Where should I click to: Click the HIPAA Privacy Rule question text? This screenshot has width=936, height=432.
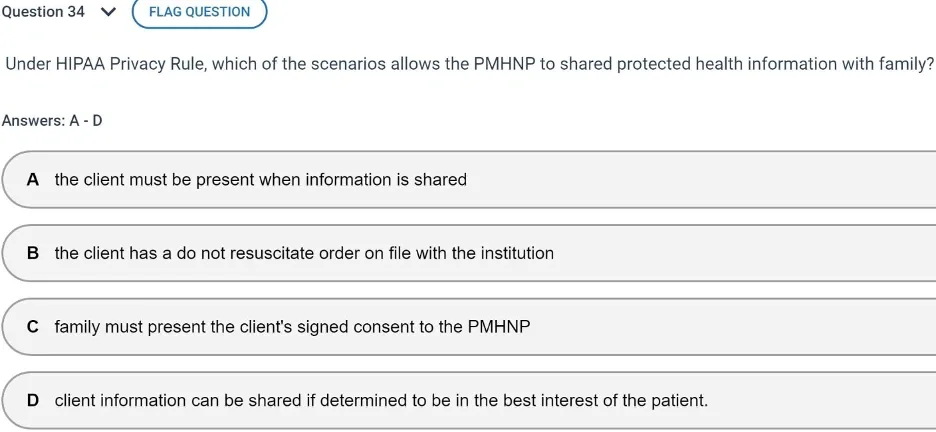[x=469, y=64]
